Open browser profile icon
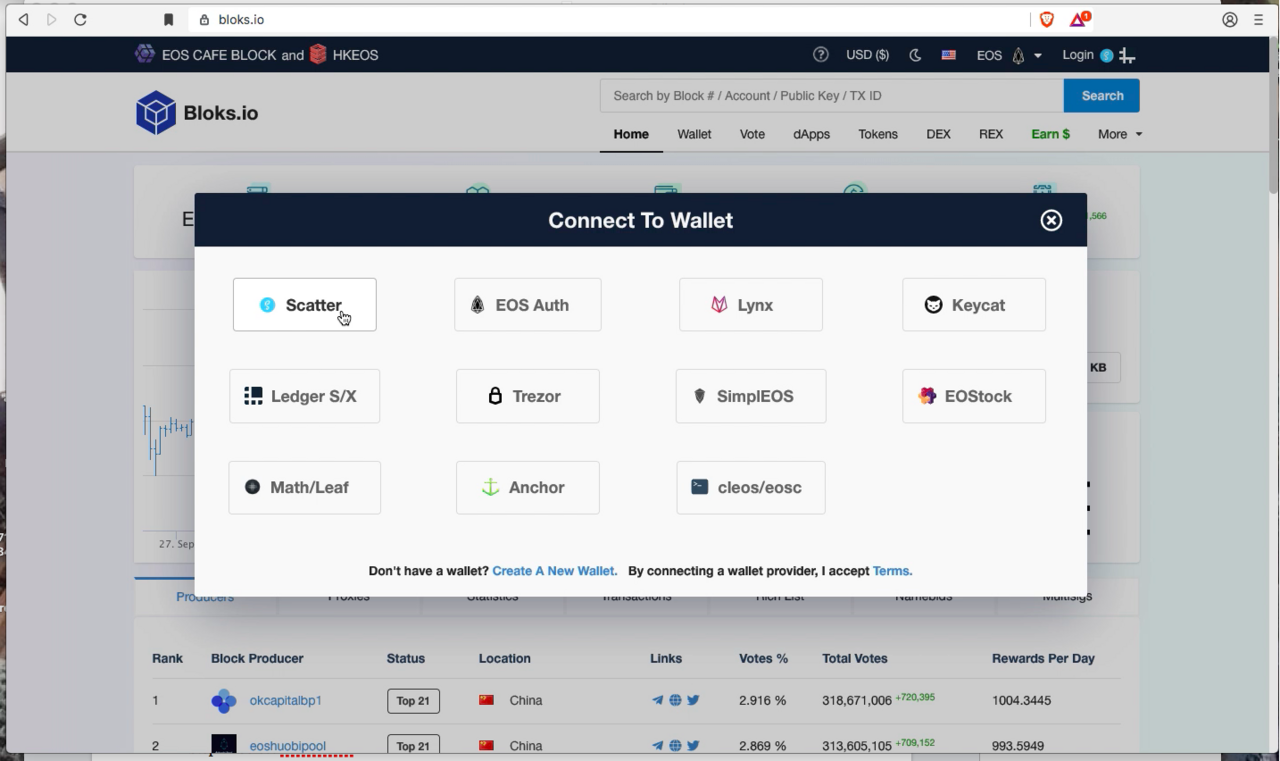 [1230, 19]
